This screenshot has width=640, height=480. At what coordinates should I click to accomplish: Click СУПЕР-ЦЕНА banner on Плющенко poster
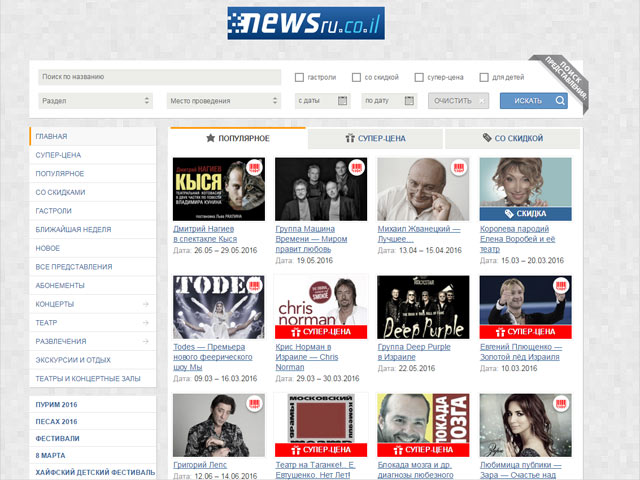click(x=525, y=332)
